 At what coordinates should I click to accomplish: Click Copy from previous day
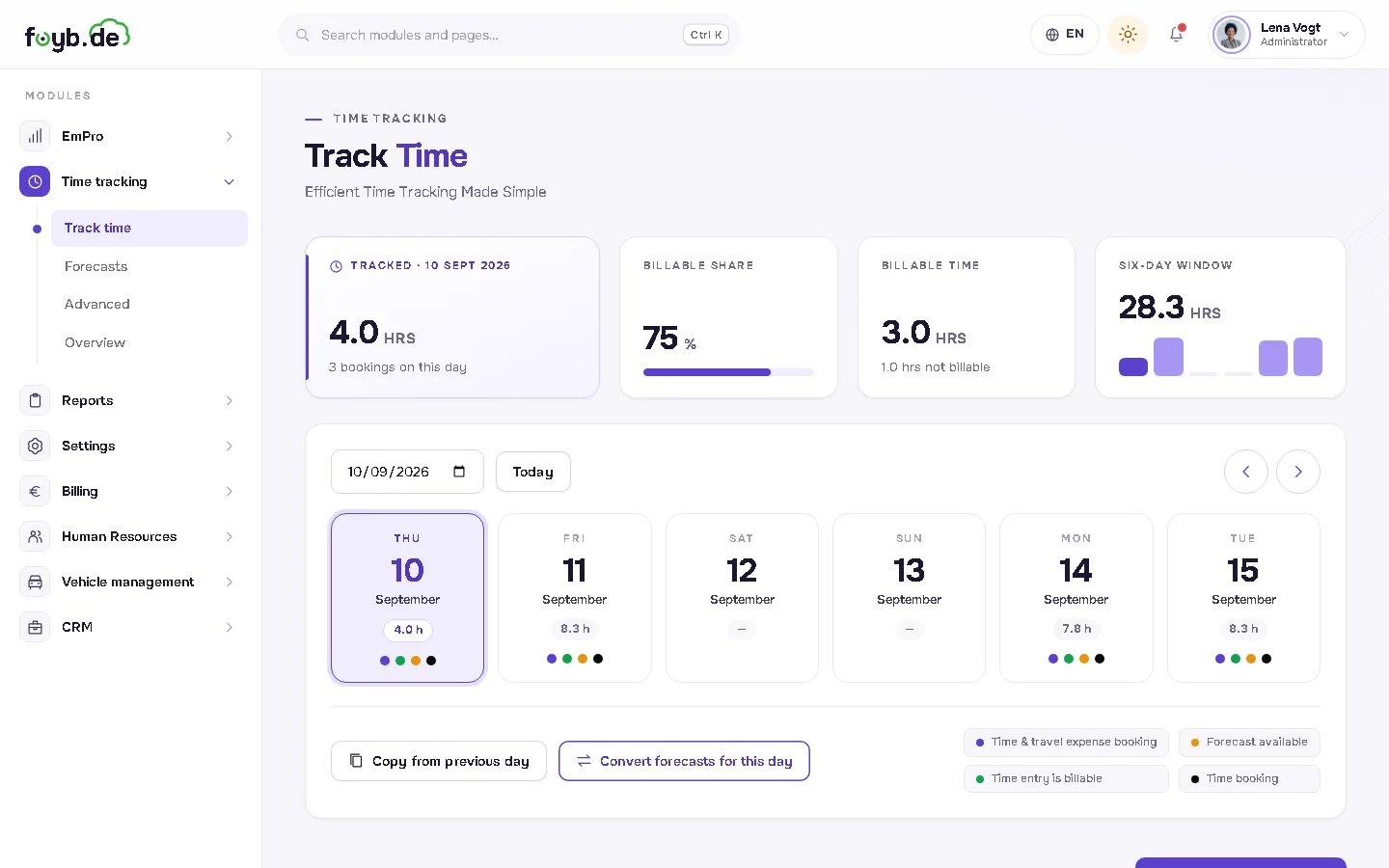(439, 761)
